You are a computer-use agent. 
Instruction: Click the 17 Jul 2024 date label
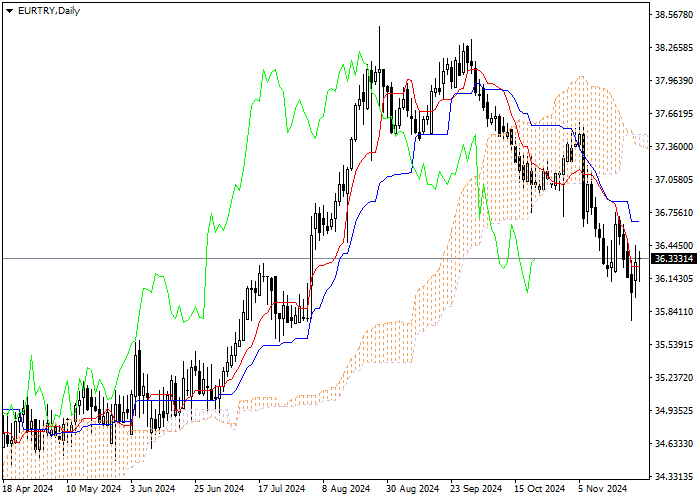[x=282, y=489]
